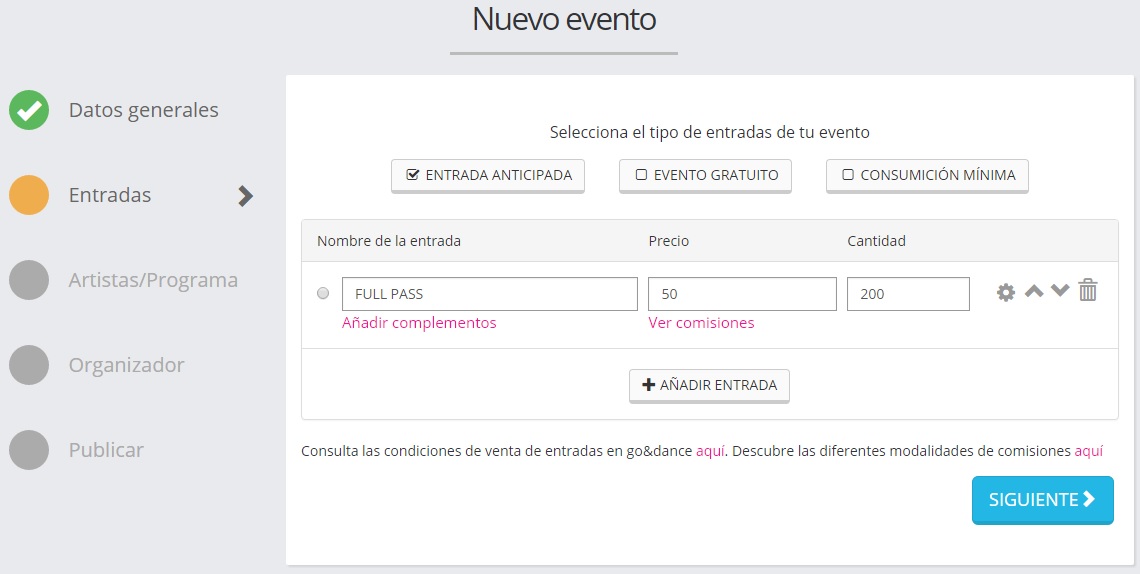
Task: Go to Organizador step
Action: [x=126, y=365]
